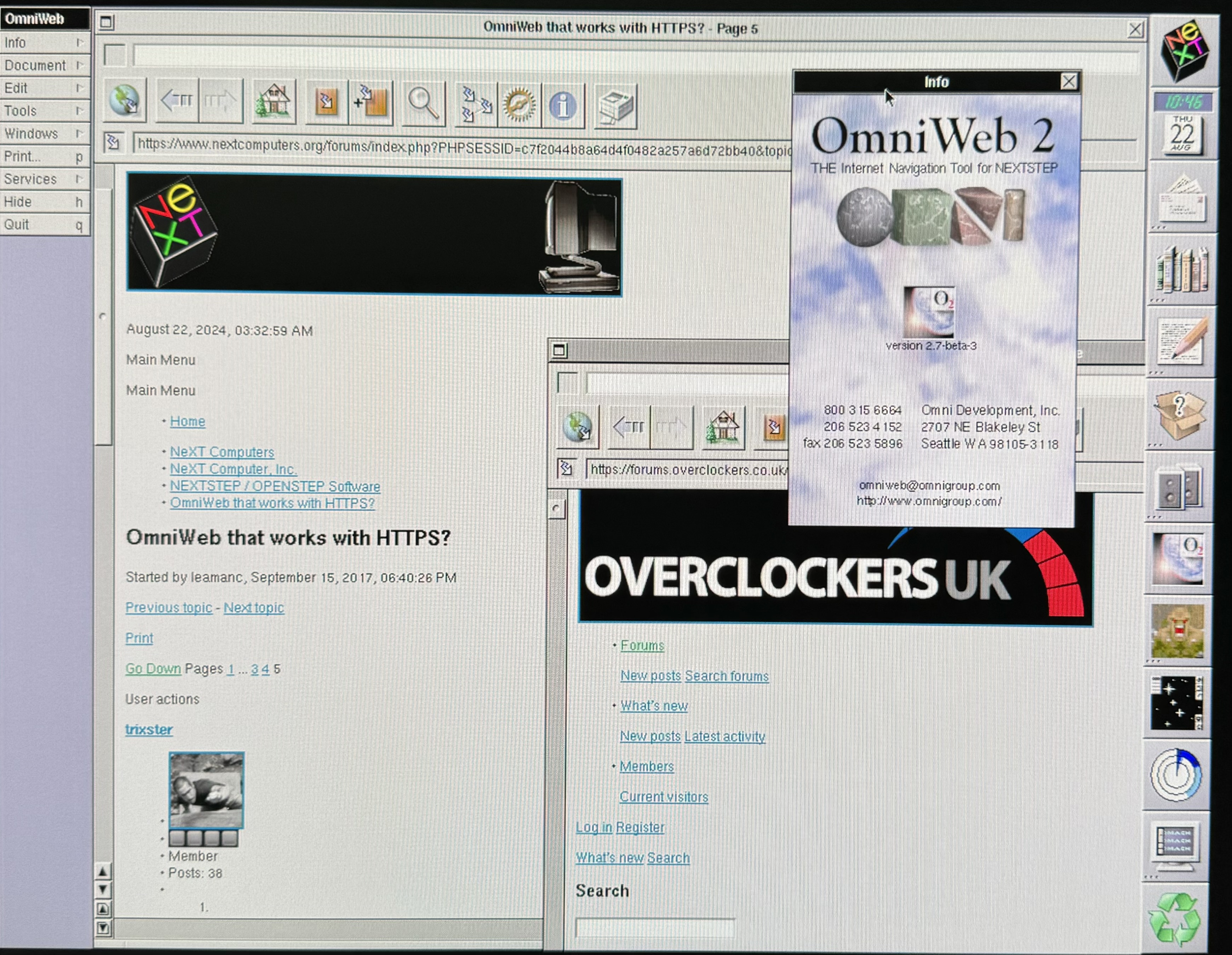Open the blue spiral dock icon
Image resolution: width=1232 pixels, height=955 pixels.
[1176, 775]
